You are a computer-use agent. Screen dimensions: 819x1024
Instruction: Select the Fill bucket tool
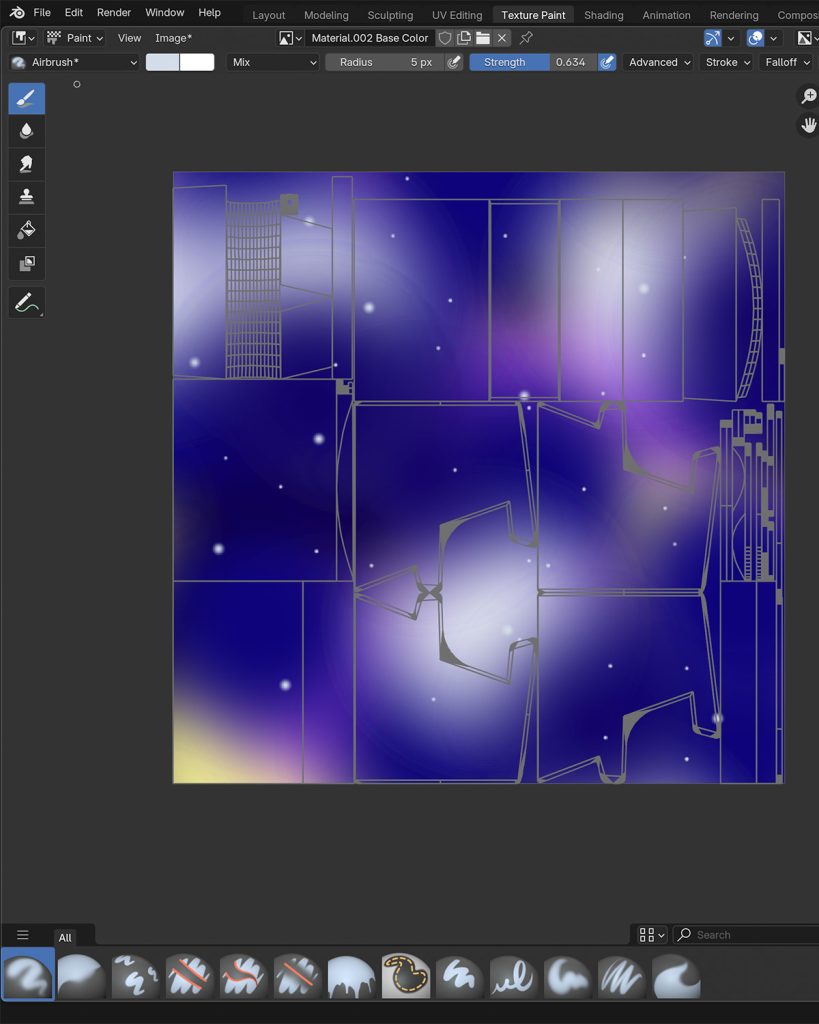(x=26, y=230)
